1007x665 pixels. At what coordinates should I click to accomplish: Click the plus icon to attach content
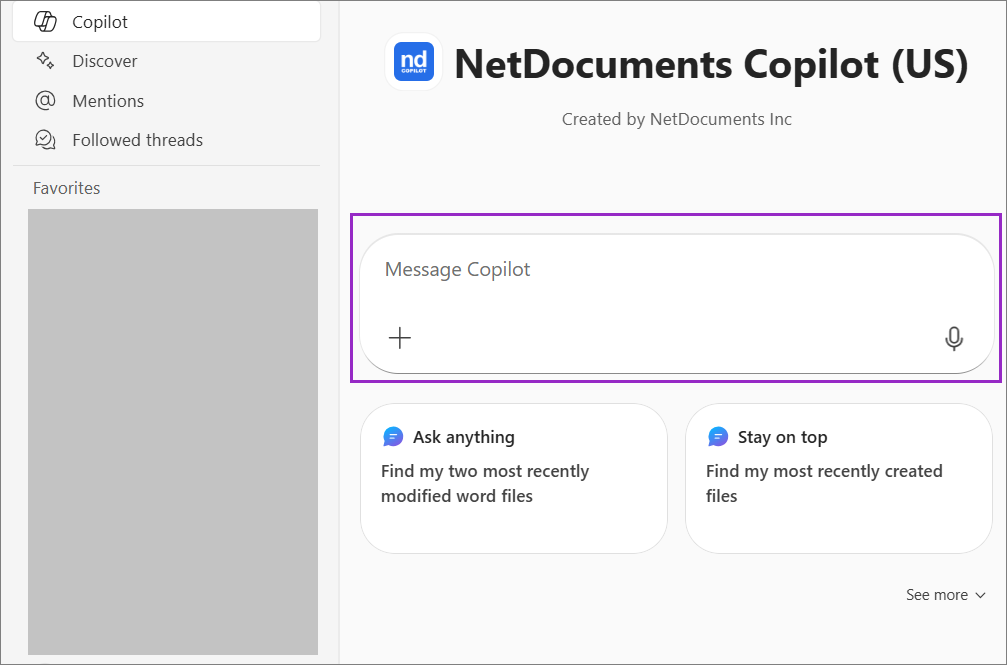click(x=400, y=337)
